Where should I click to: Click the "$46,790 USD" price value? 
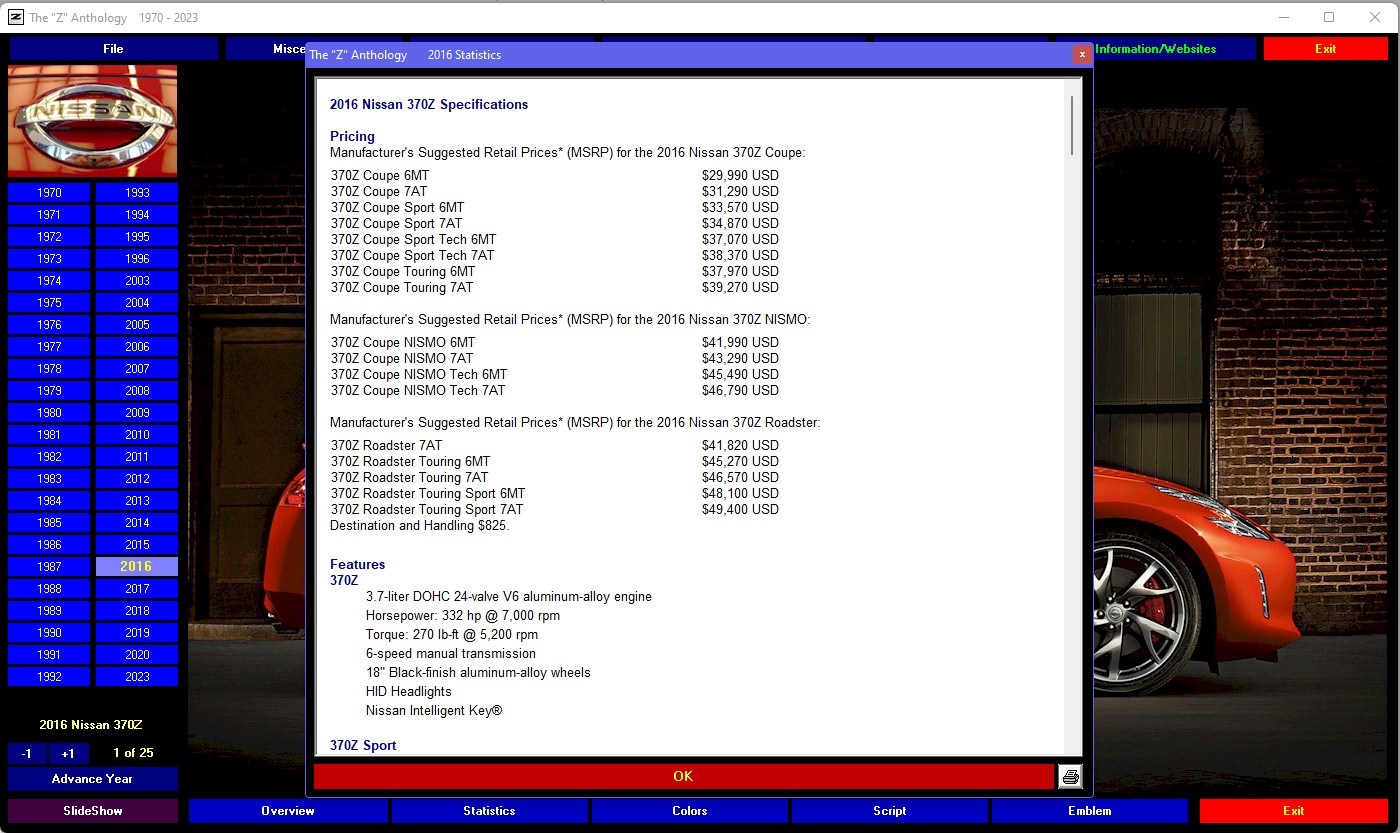coord(740,391)
